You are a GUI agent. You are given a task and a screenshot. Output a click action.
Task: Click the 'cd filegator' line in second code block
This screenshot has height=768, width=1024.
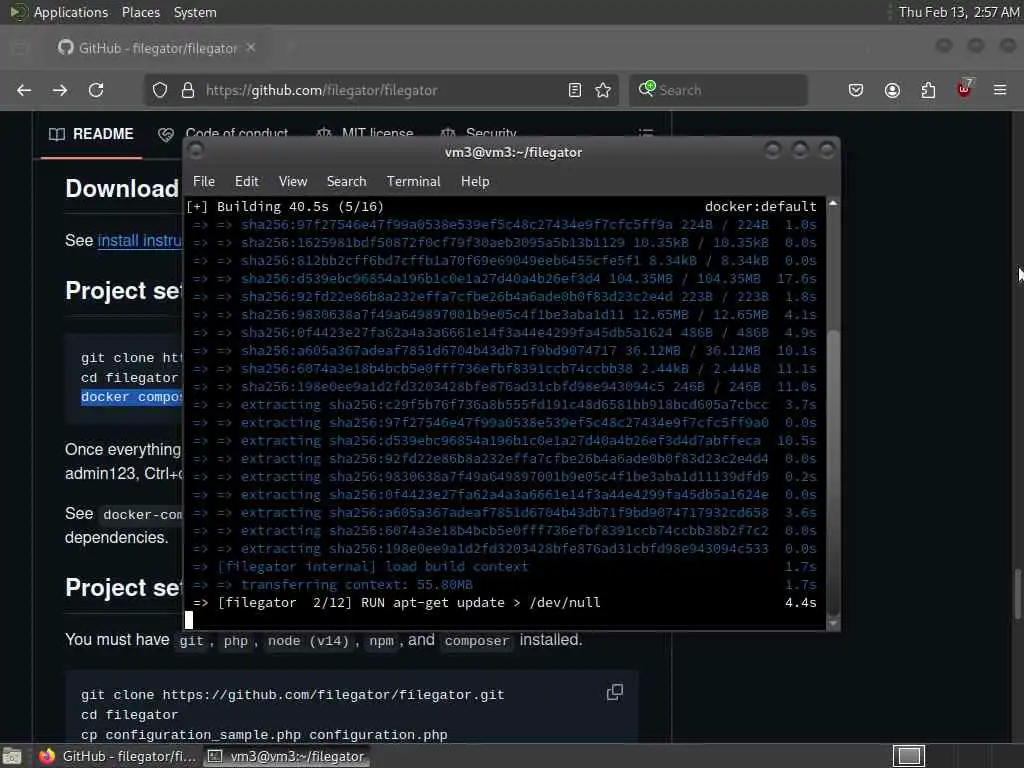129,714
